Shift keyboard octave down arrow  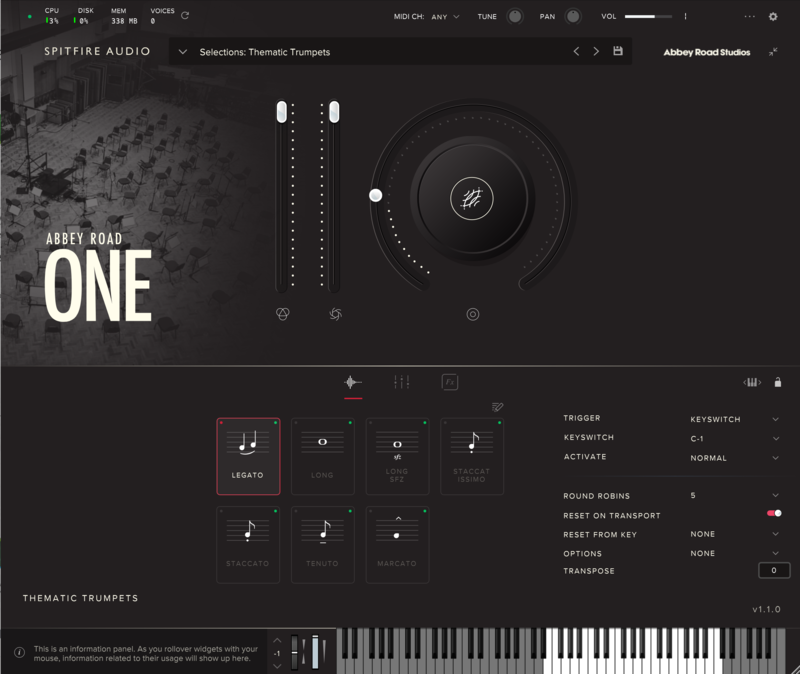(277, 666)
